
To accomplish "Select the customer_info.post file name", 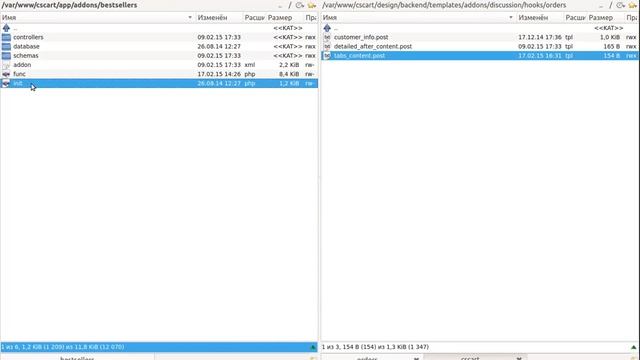I will click(361, 37).
